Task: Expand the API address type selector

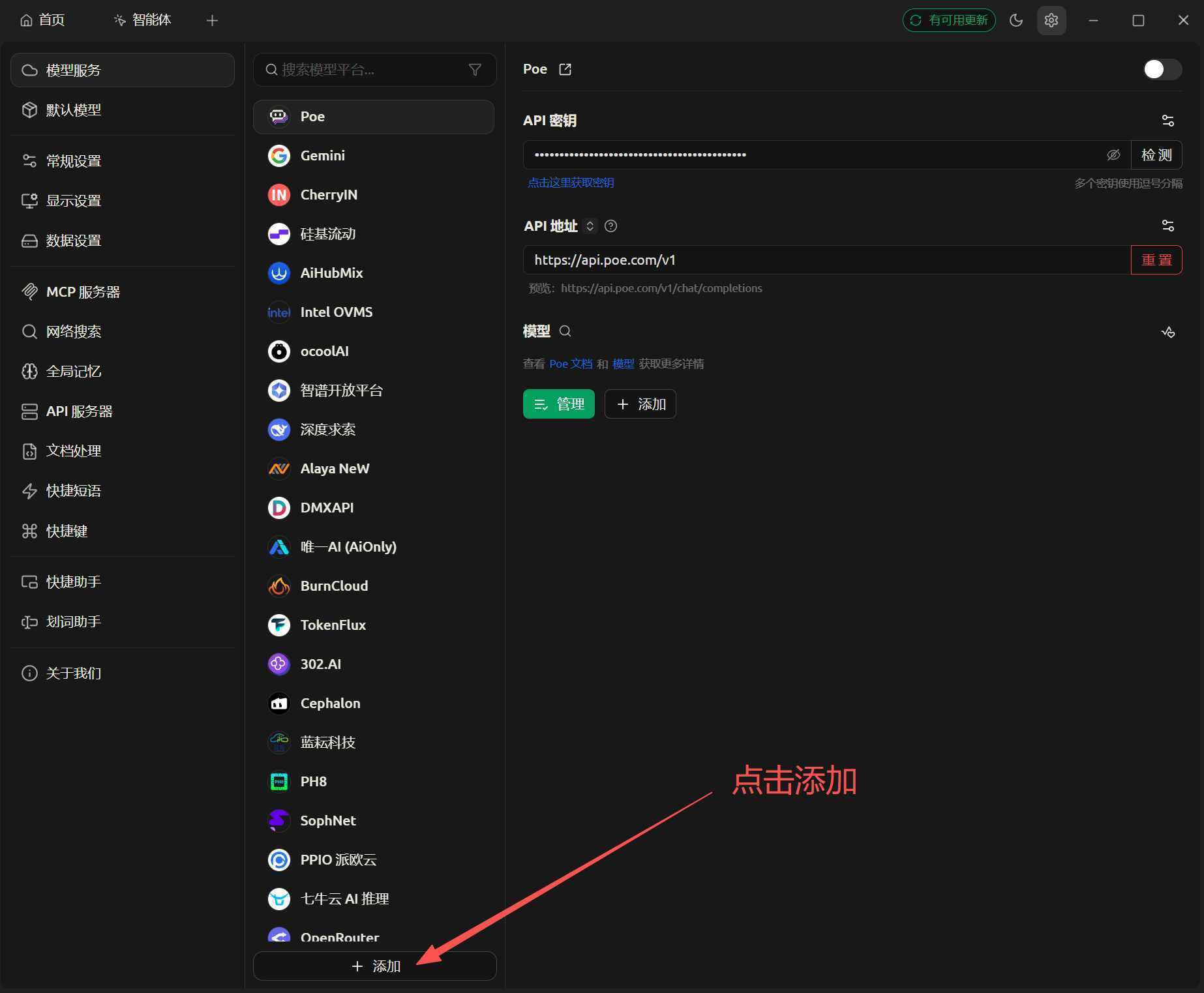Action: 590,226
